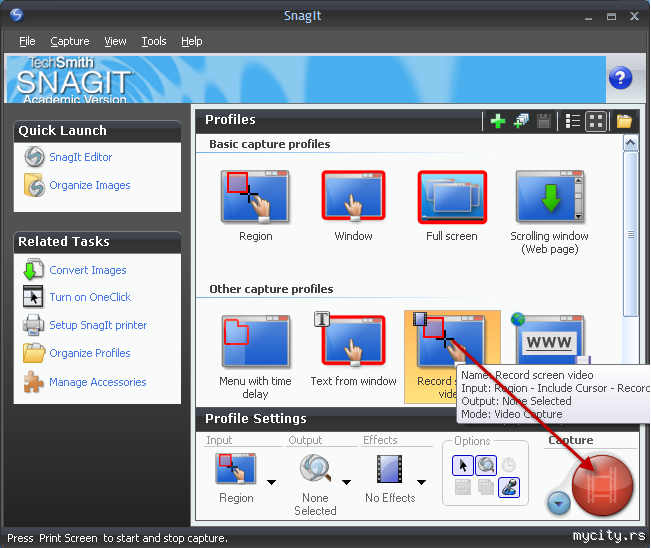Click the Turn on OneClick link
This screenshot has height=548, width=651.
coord(90,297)
